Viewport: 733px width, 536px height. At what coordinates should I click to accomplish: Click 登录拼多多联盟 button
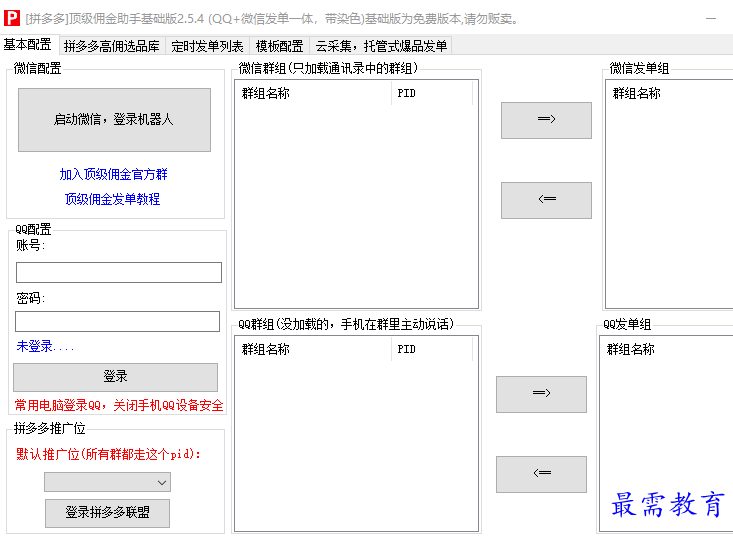pos(108,513)
